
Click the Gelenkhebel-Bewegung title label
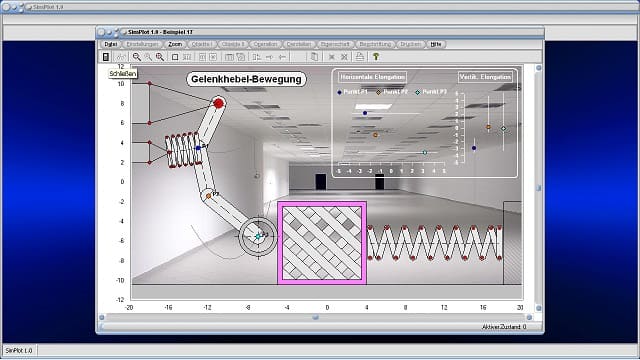point(246,79)
